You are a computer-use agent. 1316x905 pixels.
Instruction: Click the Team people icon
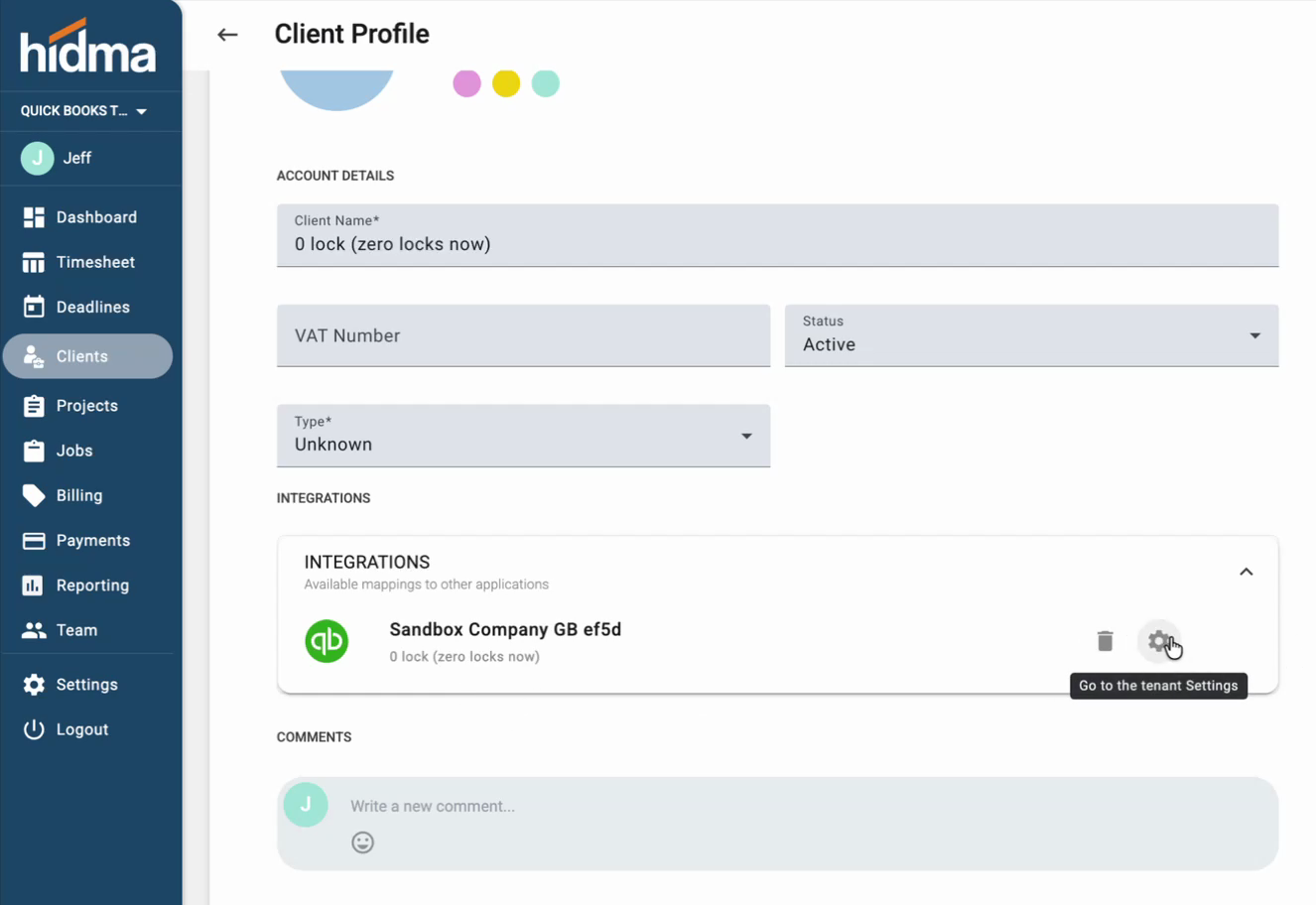(34, 630)
